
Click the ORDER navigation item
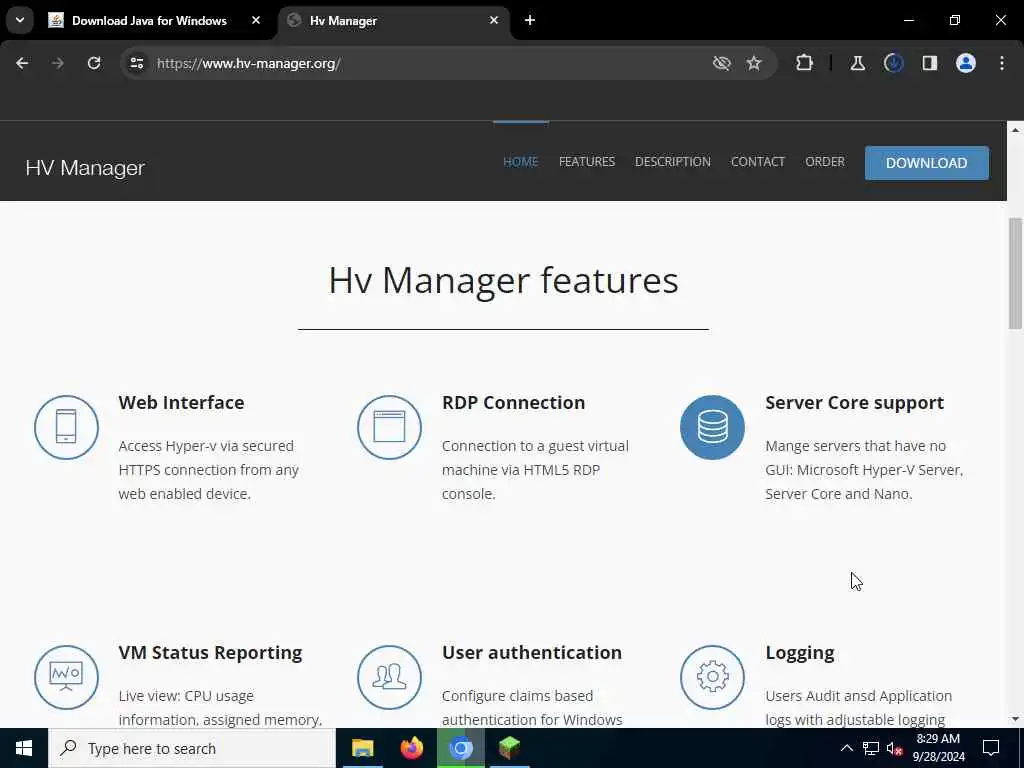[825, 161]
